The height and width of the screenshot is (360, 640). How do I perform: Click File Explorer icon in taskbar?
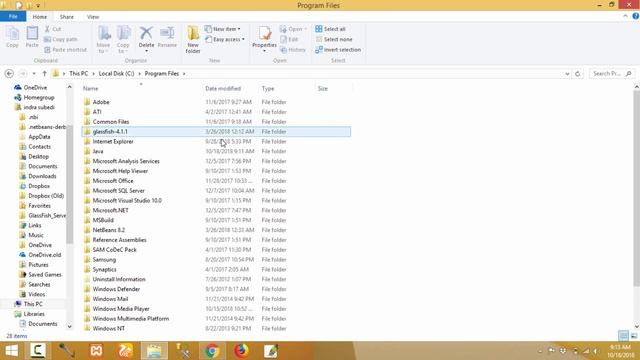[x=154, y=351]
